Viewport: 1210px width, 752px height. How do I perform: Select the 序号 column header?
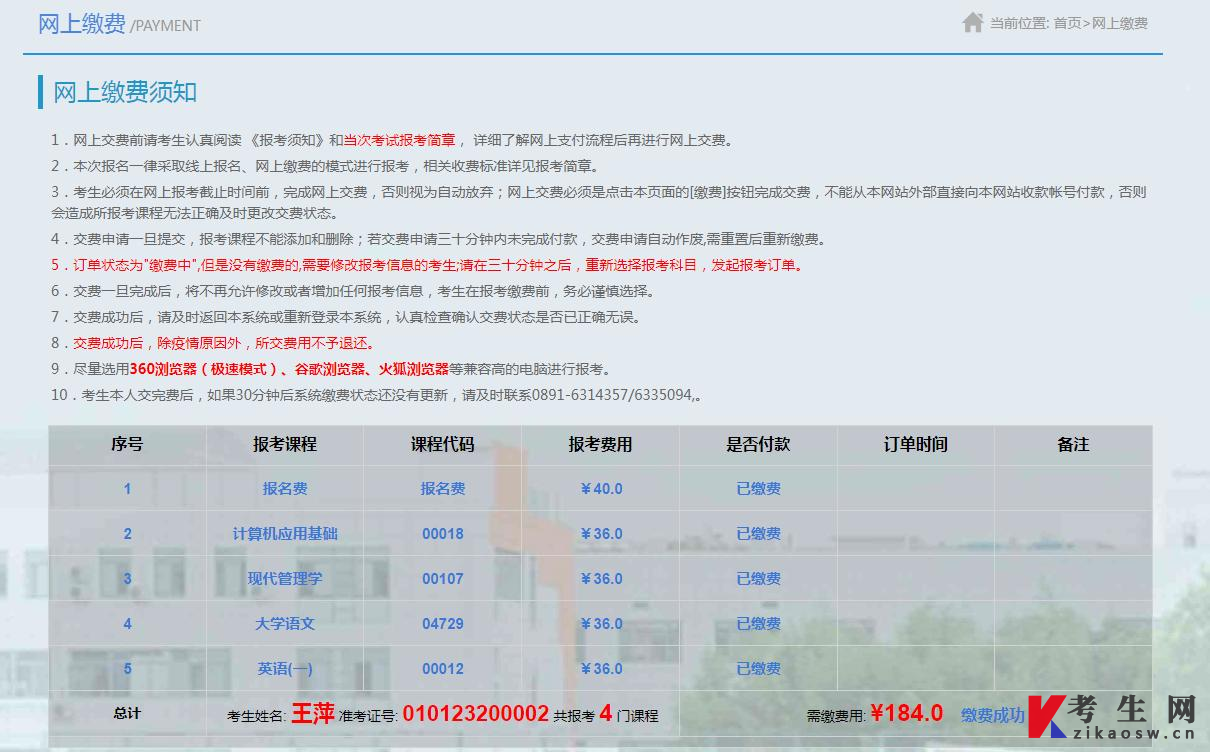click(127, 444)
